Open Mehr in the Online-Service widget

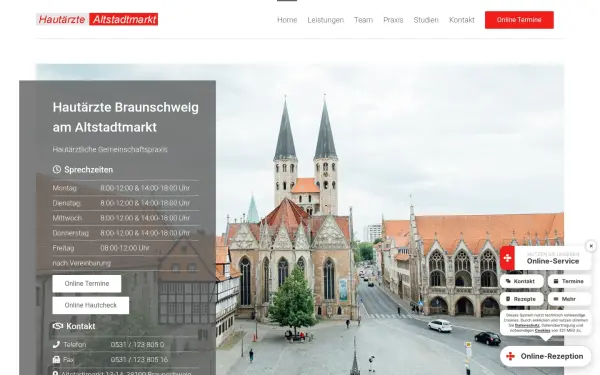click(x=569, y=299)
